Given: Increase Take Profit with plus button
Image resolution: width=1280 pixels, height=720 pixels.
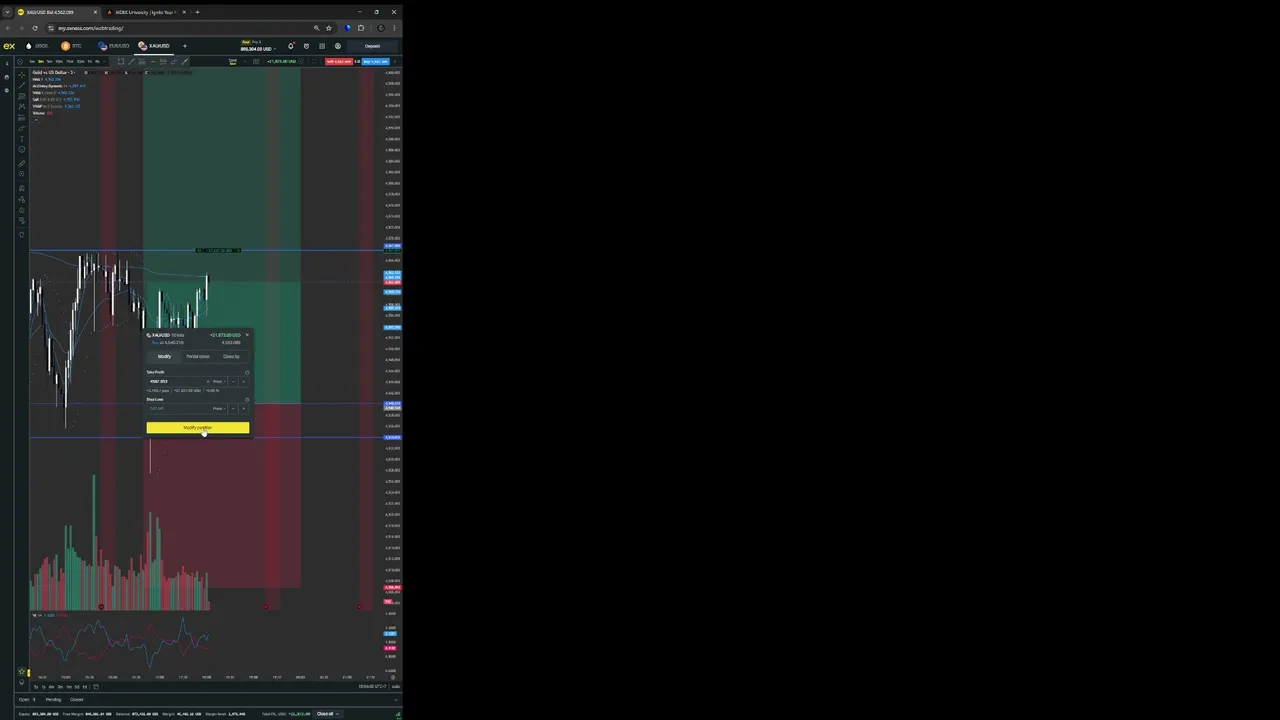Looking at the screenshot, I should click(x=243, y=381).
